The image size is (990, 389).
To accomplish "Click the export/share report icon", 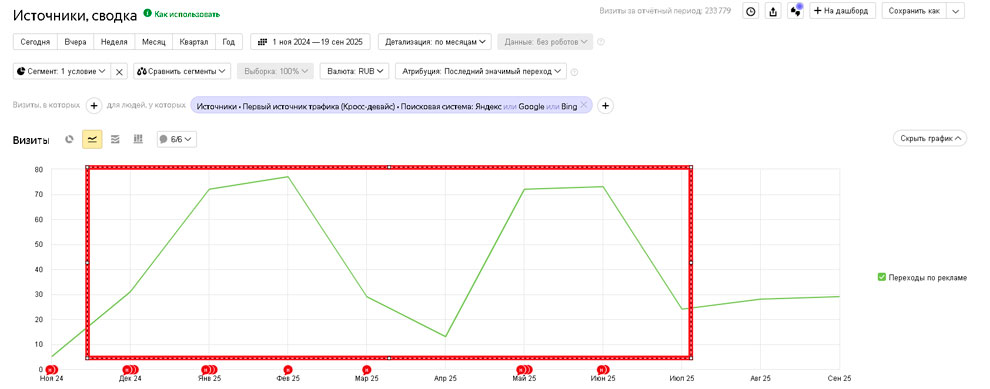I will [773, 11].
